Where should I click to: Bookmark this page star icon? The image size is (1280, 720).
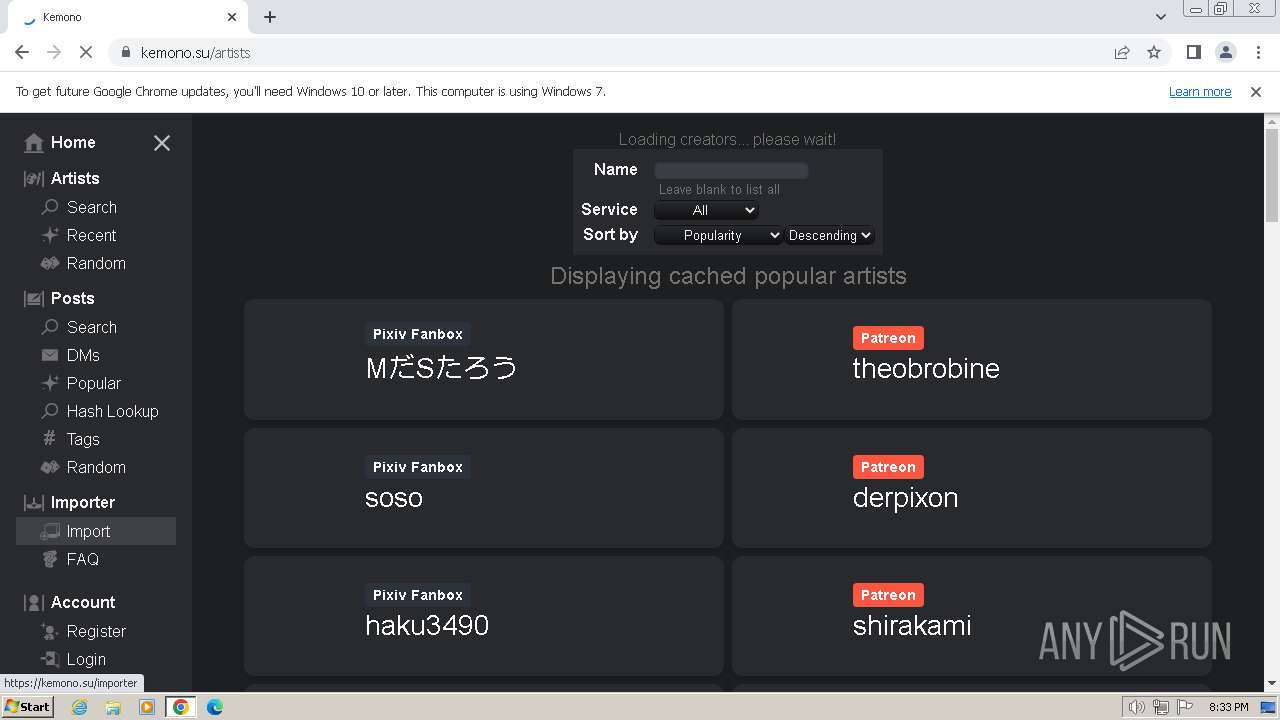point(1154,52)
